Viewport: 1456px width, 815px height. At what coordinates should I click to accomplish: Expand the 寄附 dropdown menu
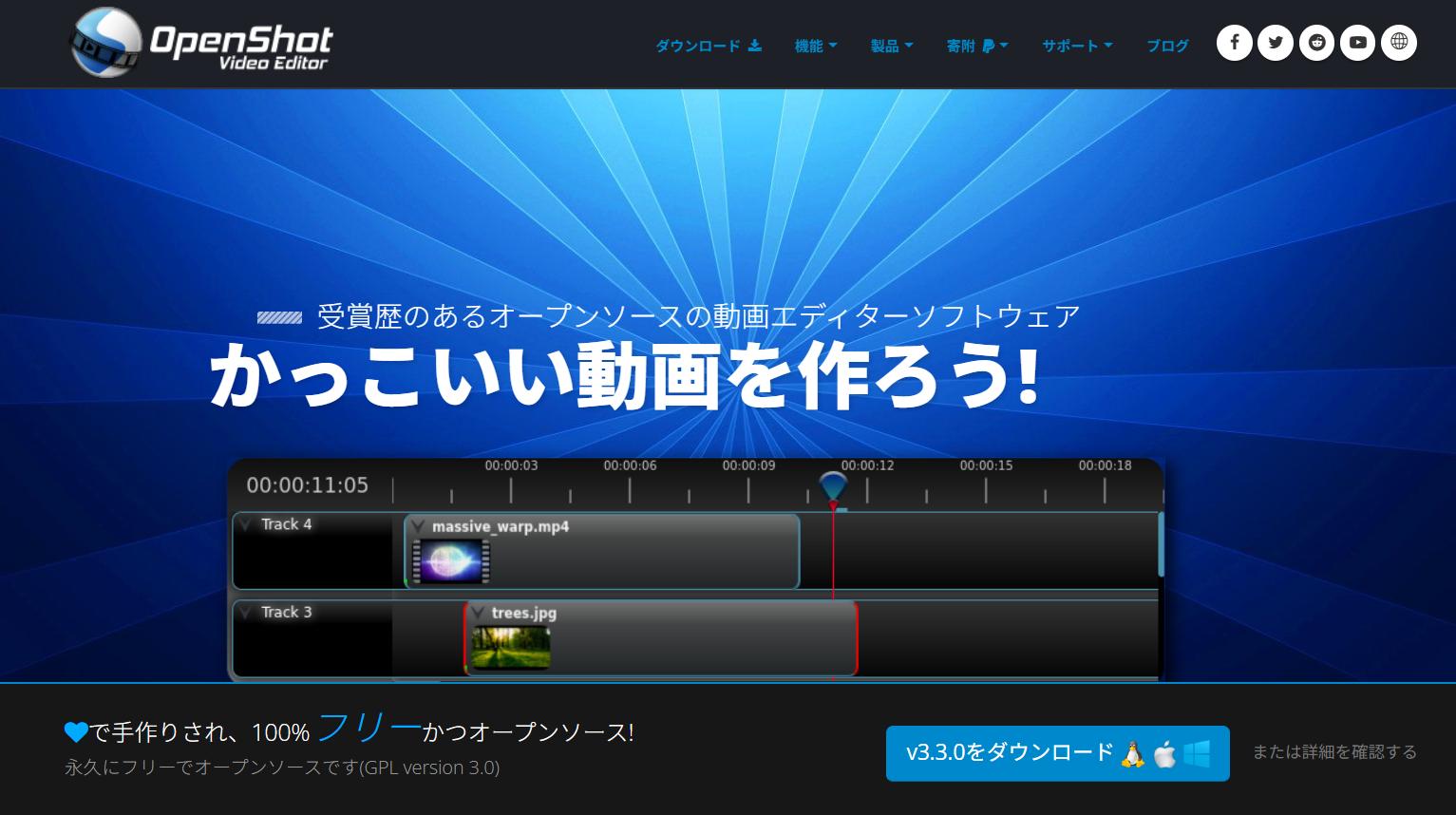tap(977, 46)
